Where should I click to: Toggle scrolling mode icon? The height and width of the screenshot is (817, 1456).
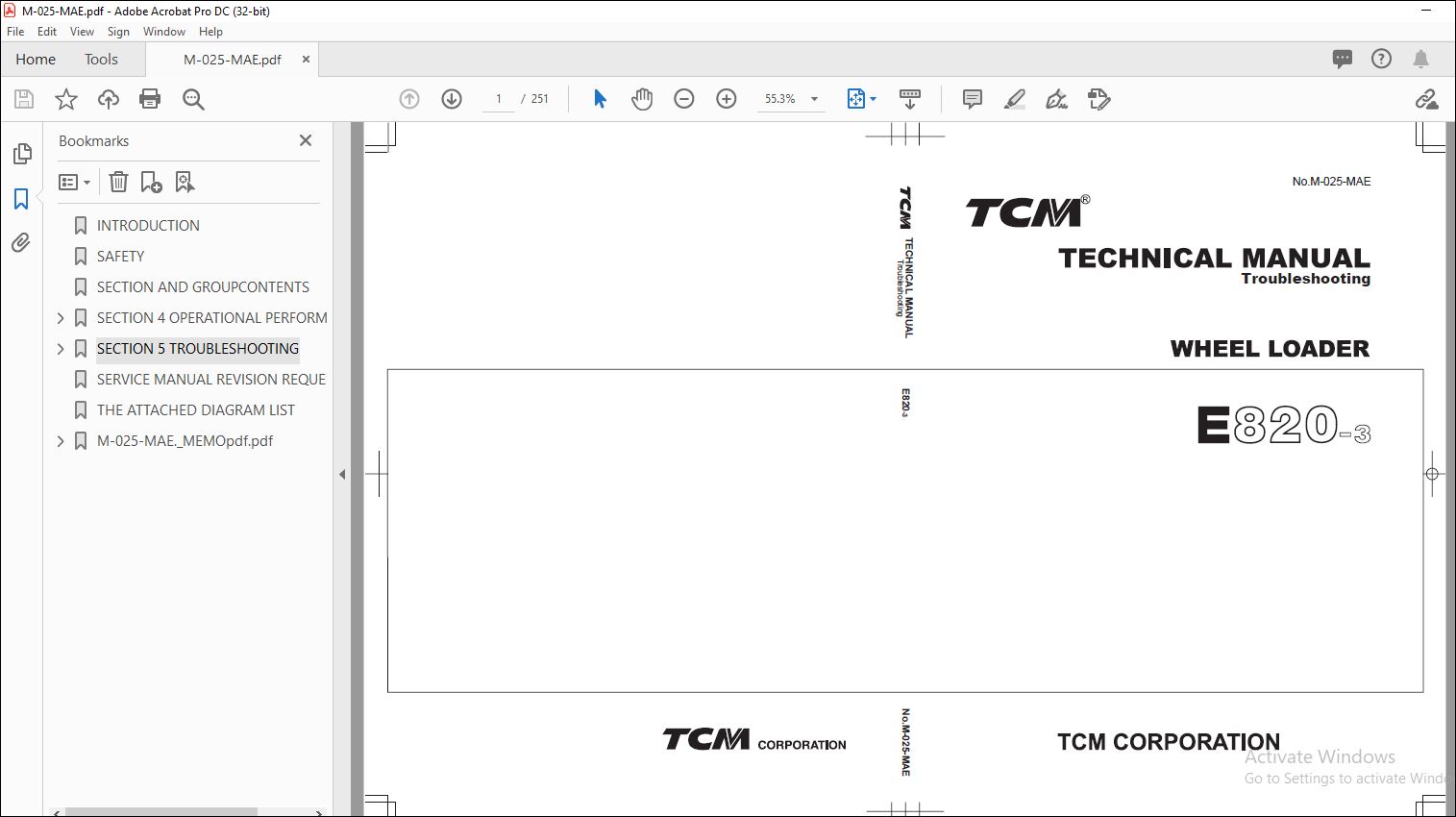[909, 99]
